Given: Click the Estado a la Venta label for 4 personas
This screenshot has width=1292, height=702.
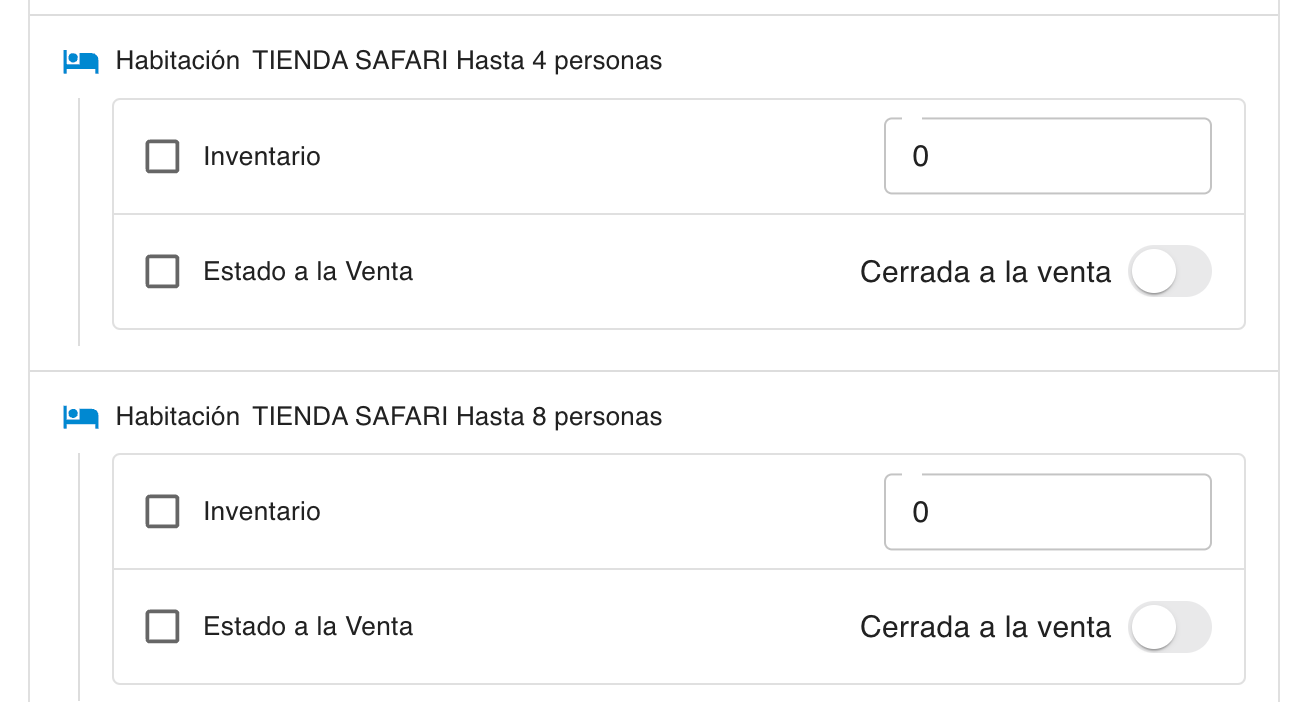Looking at the screenshot, I should point(308,271).
